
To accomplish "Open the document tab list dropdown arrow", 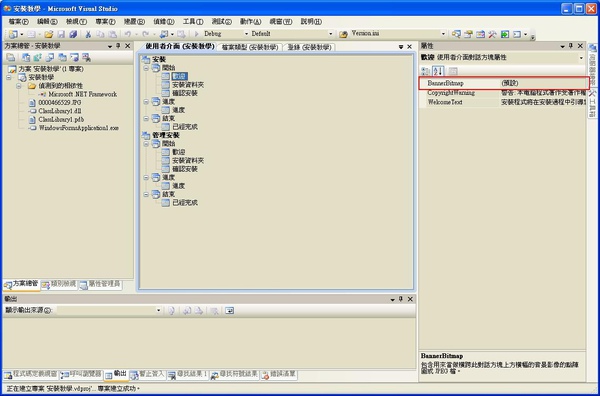I will (x=401, y=47).
